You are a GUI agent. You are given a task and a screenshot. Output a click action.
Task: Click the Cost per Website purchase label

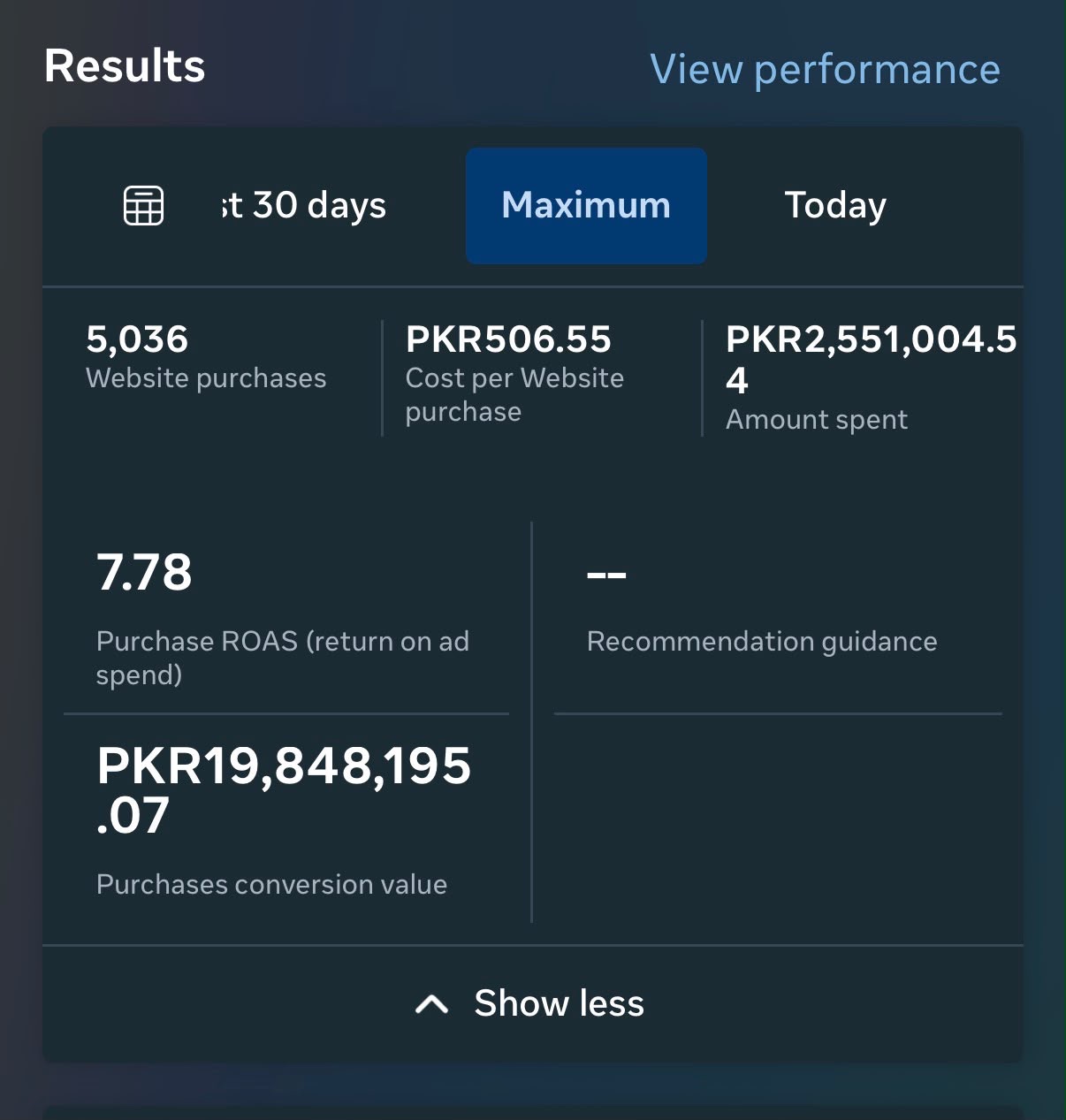click(x=514, y=394)
